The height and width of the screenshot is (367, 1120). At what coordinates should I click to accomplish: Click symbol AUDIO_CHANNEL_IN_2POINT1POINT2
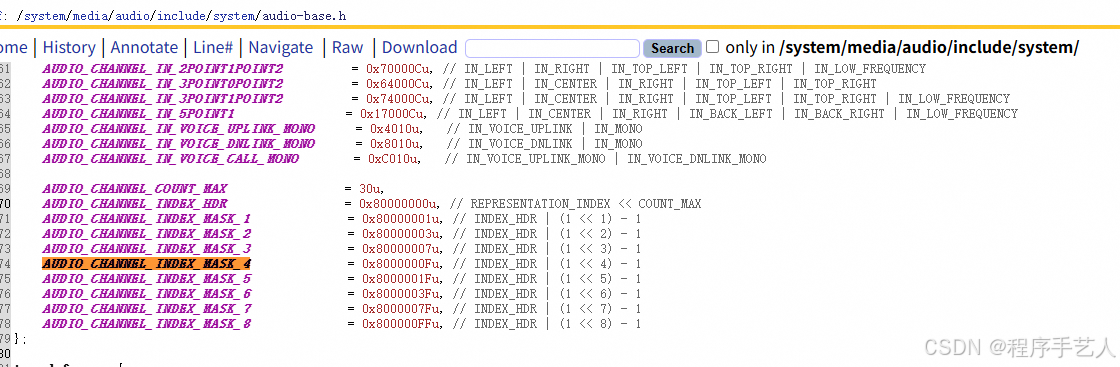point(163,69)
